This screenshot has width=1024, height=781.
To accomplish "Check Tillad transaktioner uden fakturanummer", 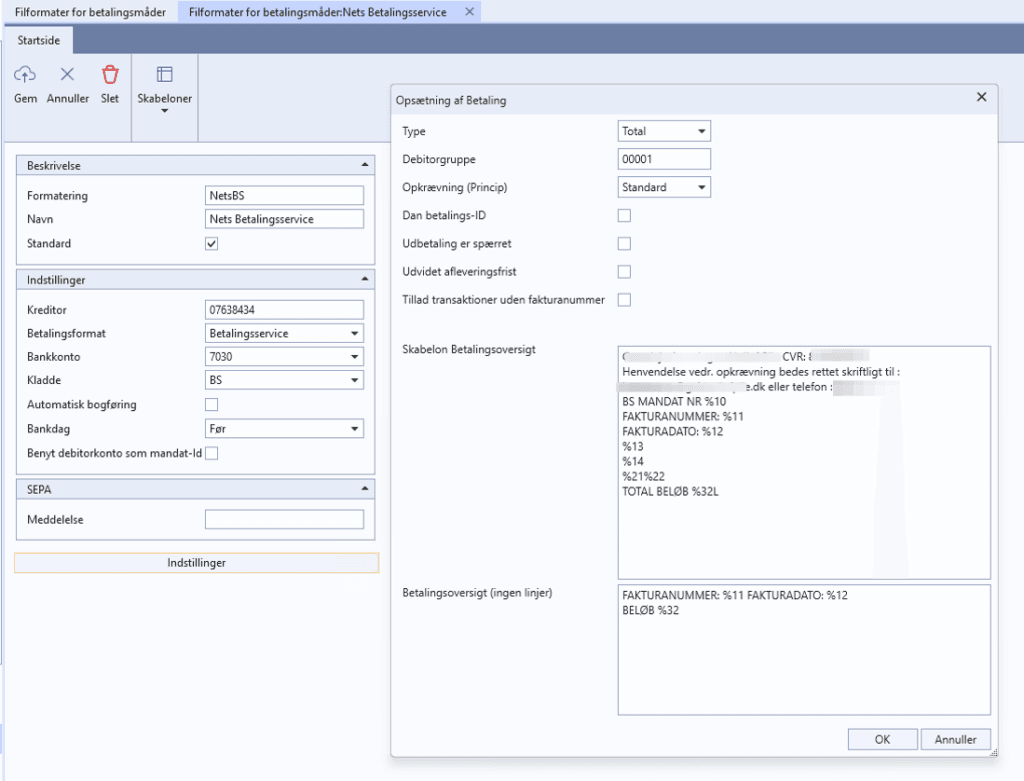I will tap(624, 300).
